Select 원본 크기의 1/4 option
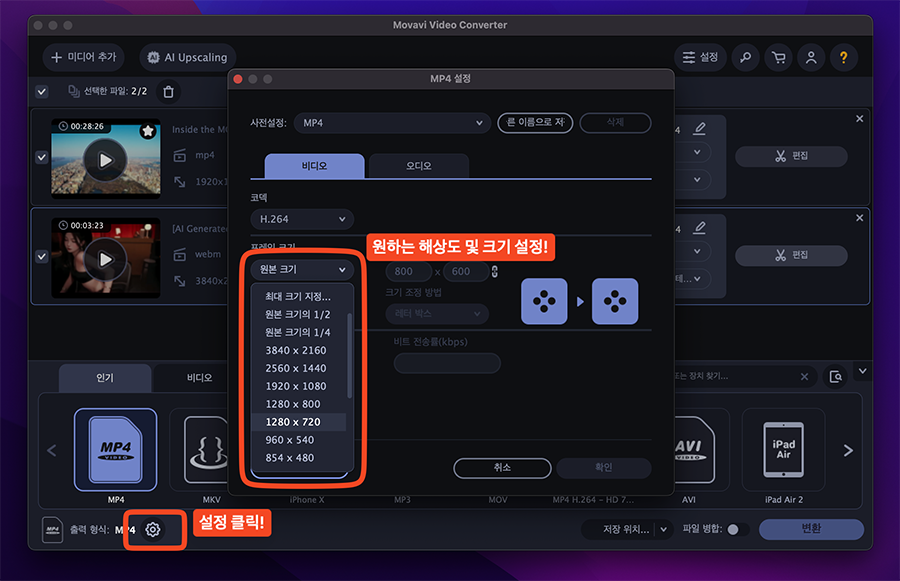The width and height of the screenshot is (900, 581). 298,332
